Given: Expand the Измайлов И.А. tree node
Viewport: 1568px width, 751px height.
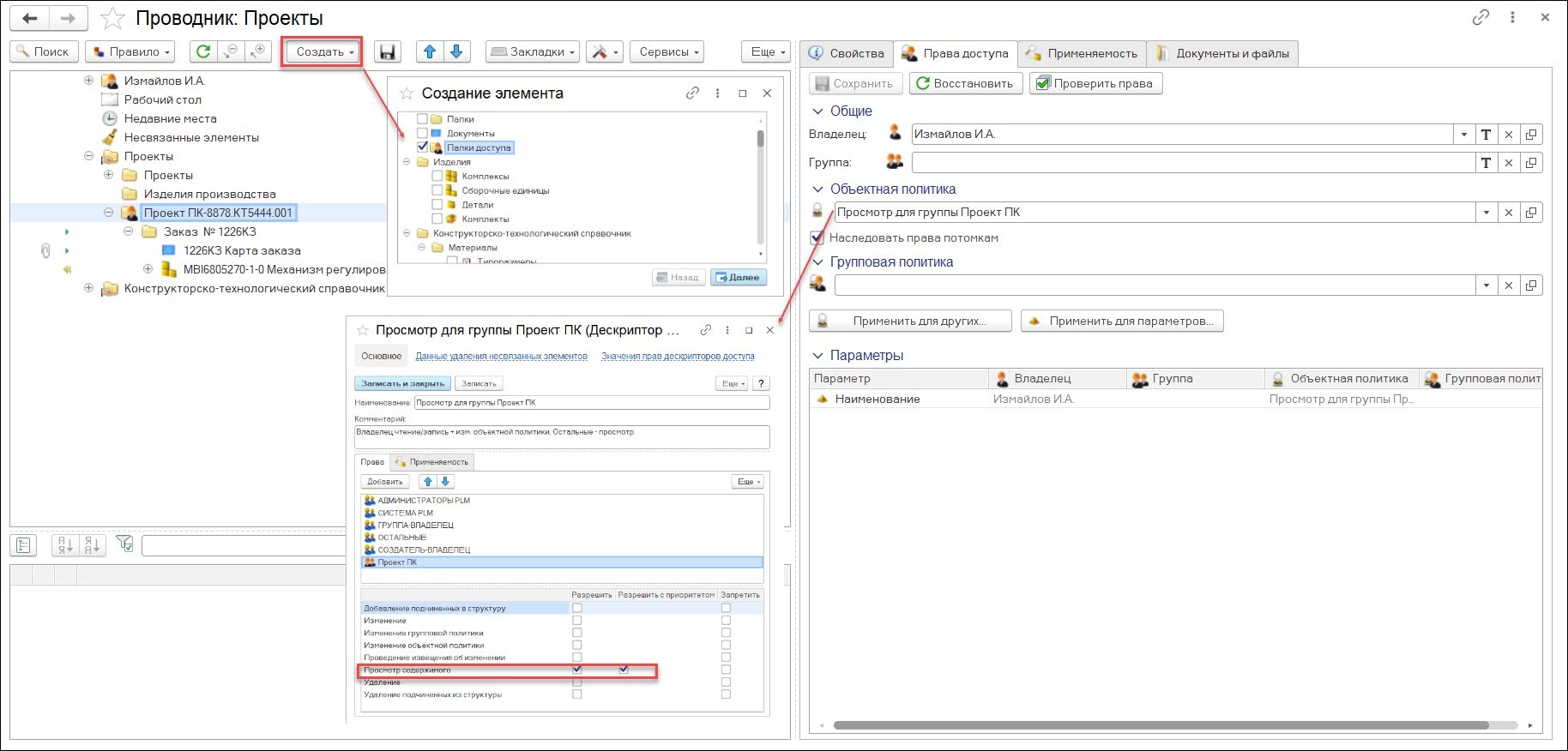Looking at the screenshot, I should 88,81.
